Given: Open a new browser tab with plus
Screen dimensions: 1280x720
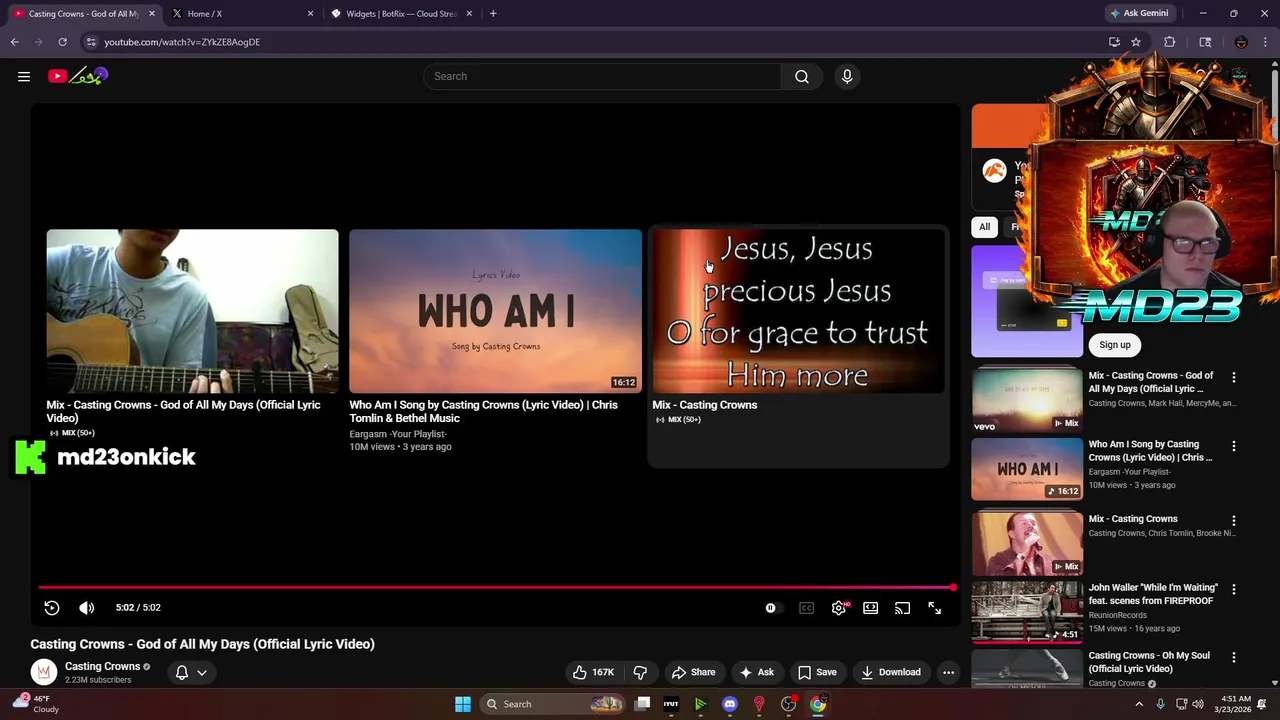Looking at the screenshot, I should pos(493,14).
